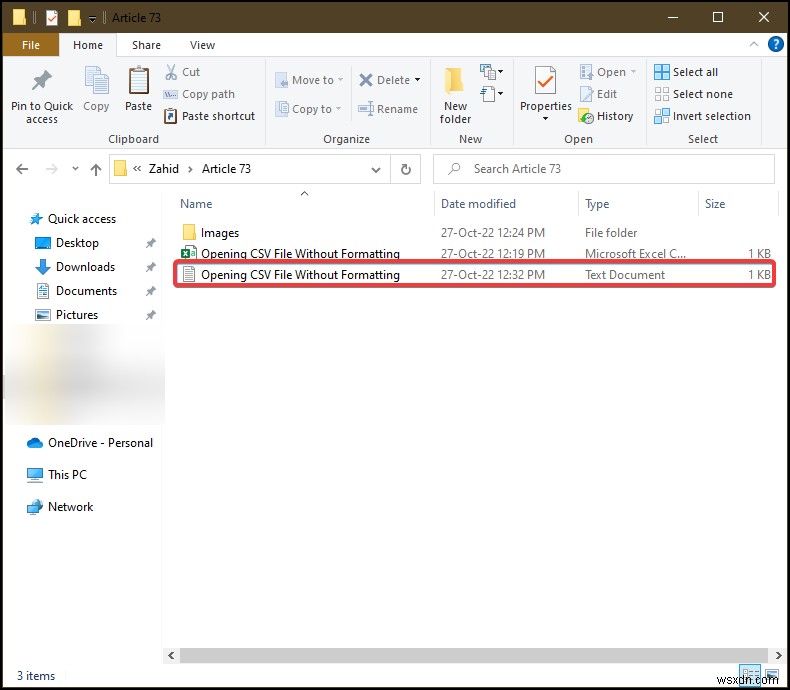Switch to Large icons view in status bar
The image size is (790, 690).
click(771, 673)
